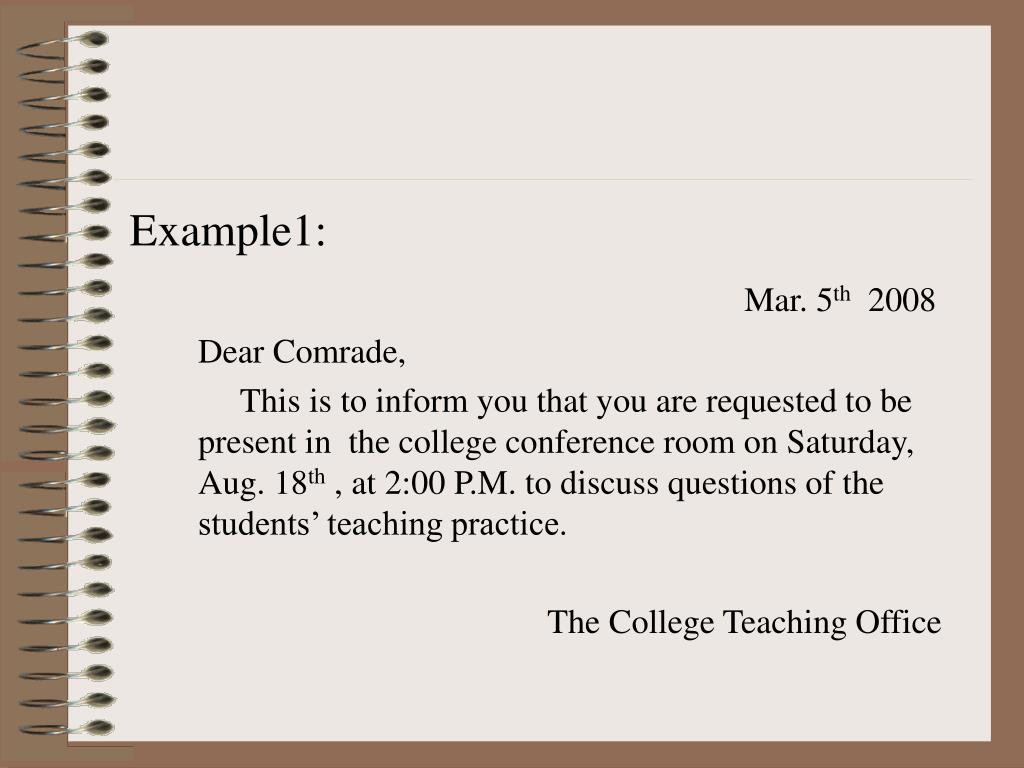Click the word 'requested' in the letter
The height and width of the screenshot is (768, 1024).
coord(771,402)
